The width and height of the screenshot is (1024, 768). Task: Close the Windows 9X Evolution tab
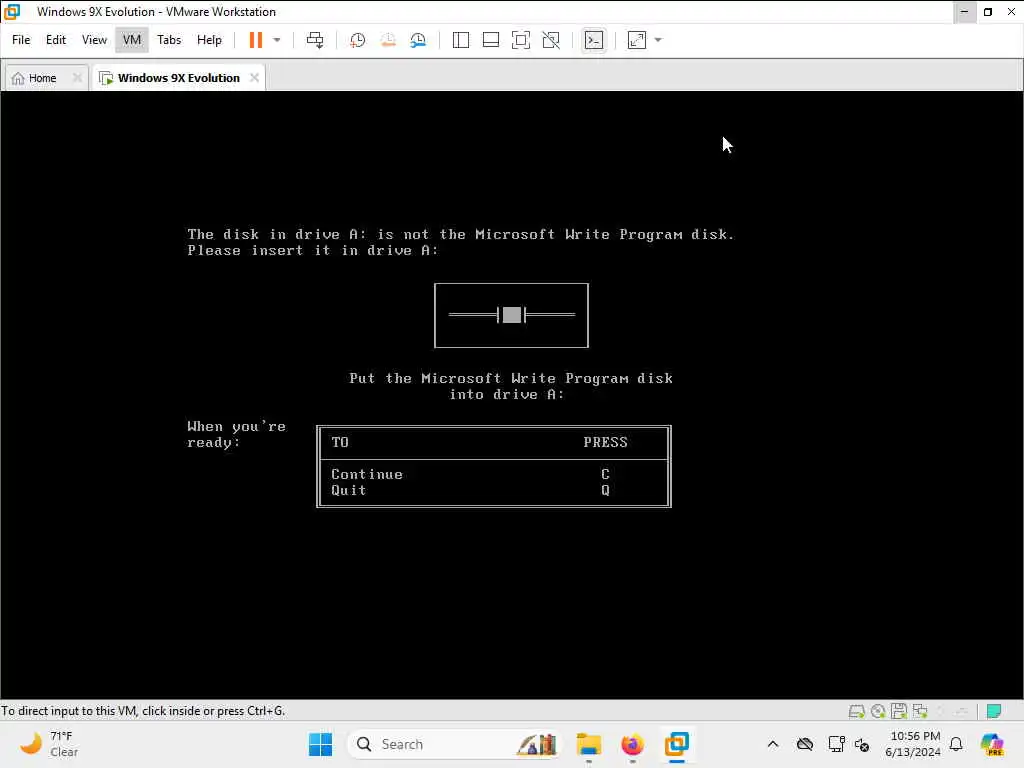pyautogui.click(x=254, y=78)
